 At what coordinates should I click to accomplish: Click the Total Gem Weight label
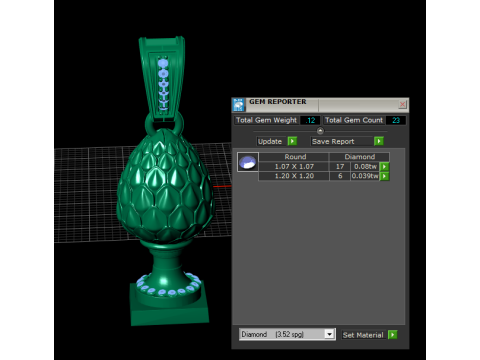click(x=266, y=120)
